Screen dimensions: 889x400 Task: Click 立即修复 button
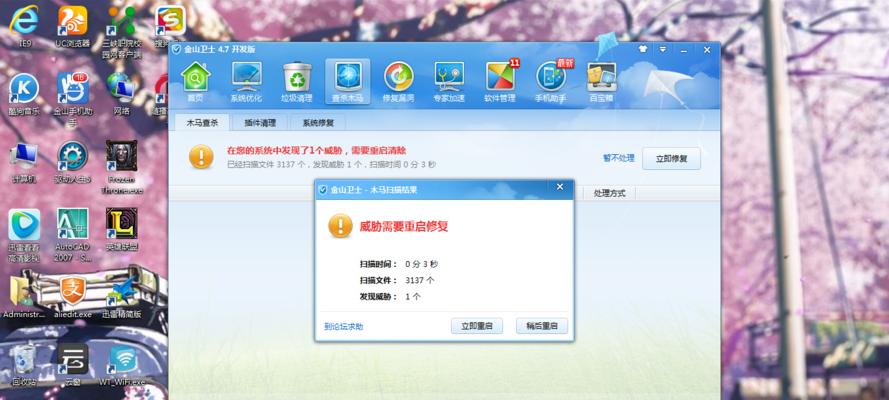[x=671, y=159]
